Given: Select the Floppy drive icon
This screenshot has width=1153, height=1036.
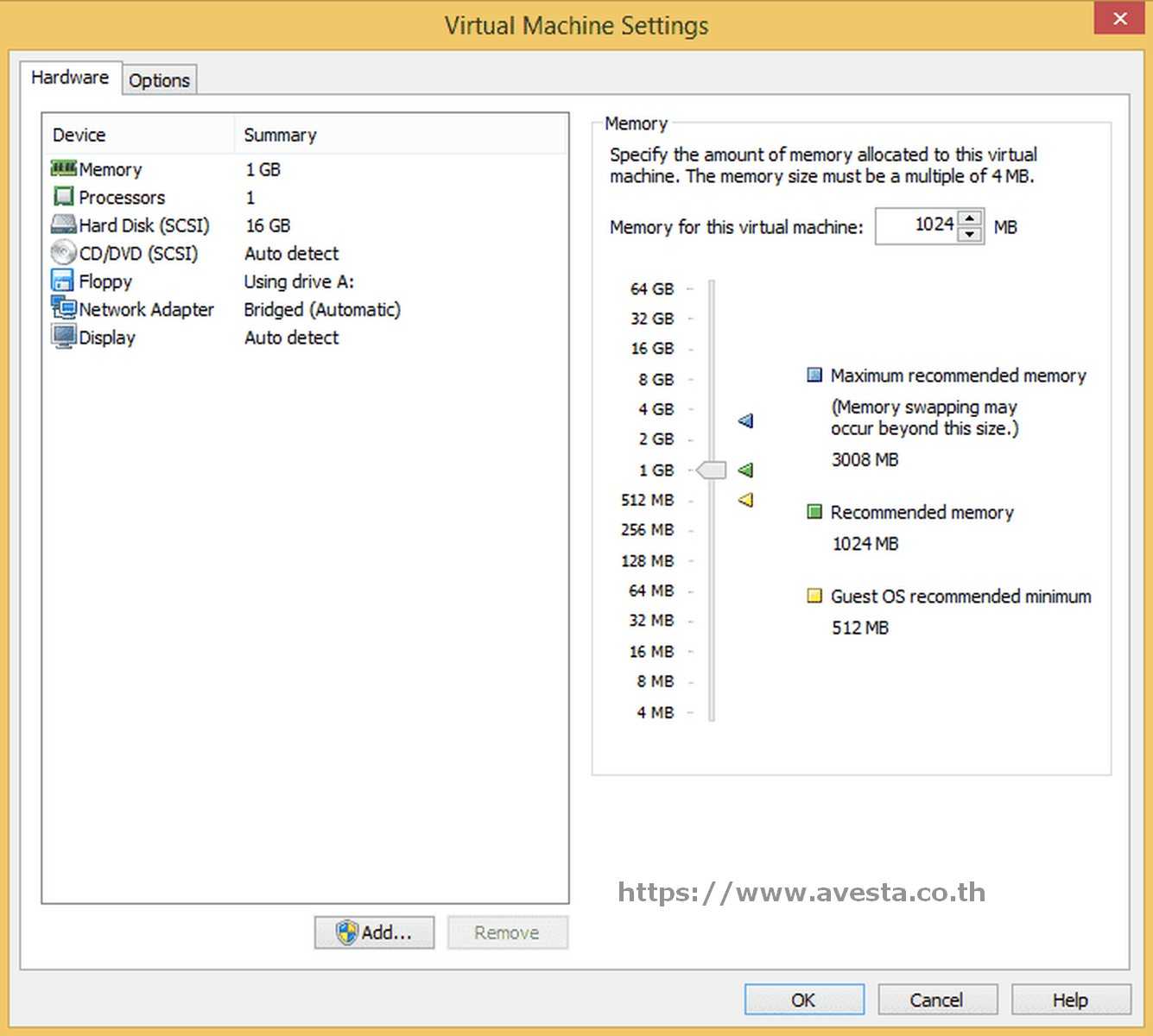Looking at the screenshot, I should click(x=64, y=280).
